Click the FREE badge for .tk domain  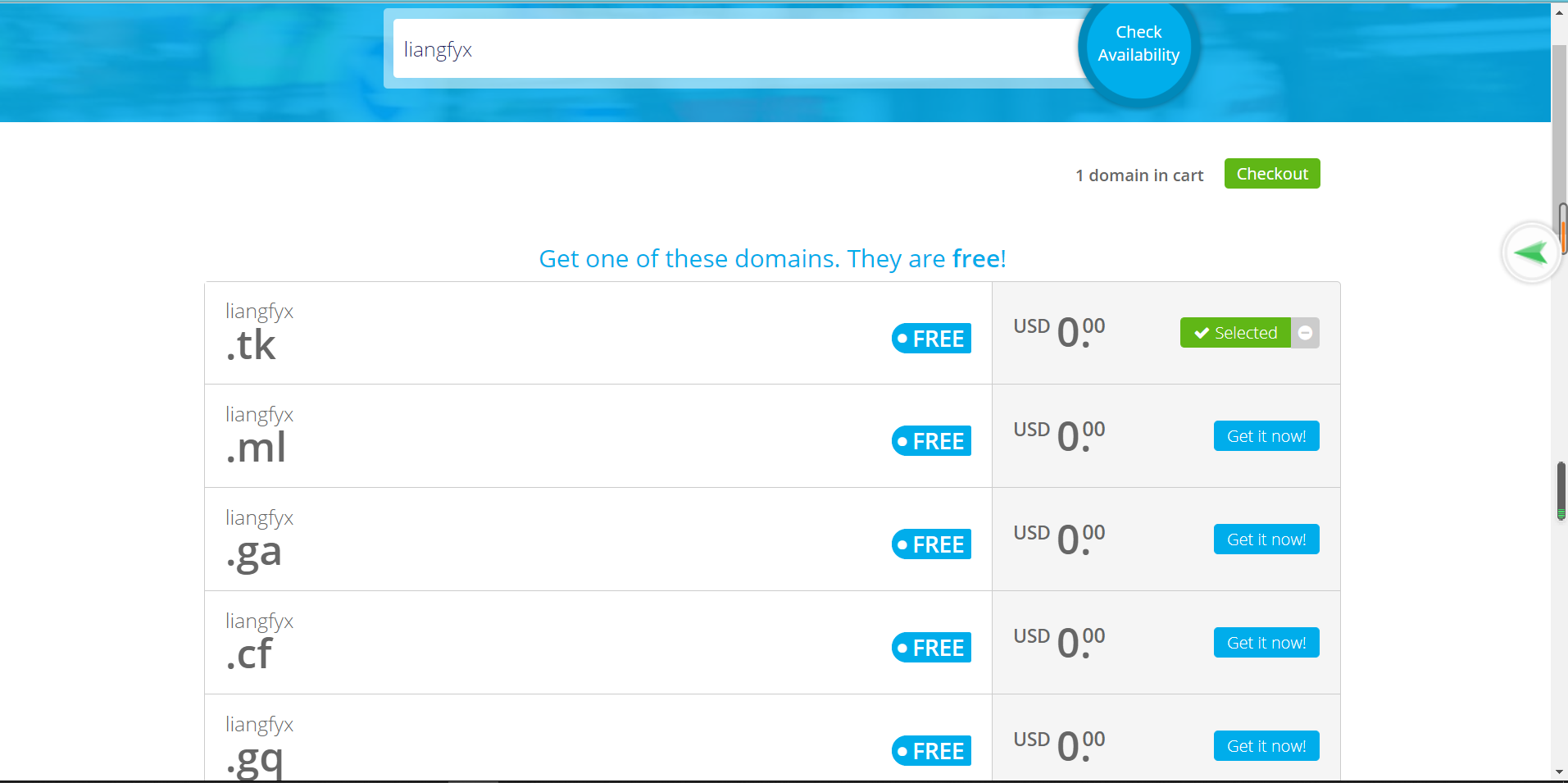tap(931, 339)
